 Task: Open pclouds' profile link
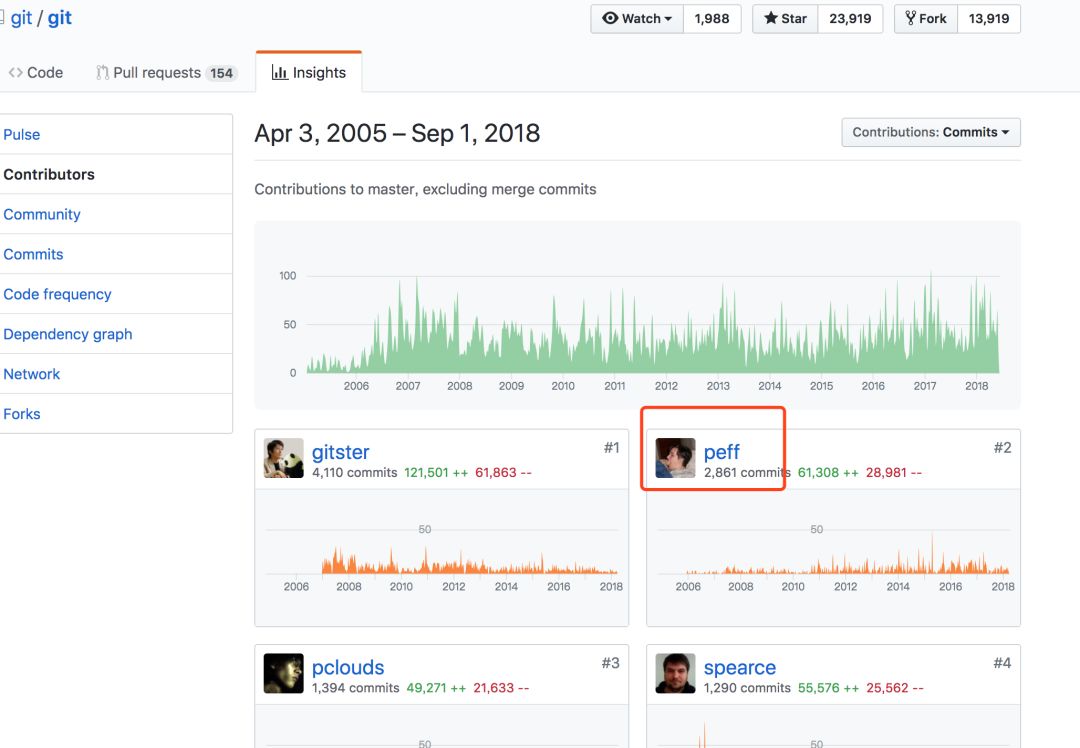(348, 667)
